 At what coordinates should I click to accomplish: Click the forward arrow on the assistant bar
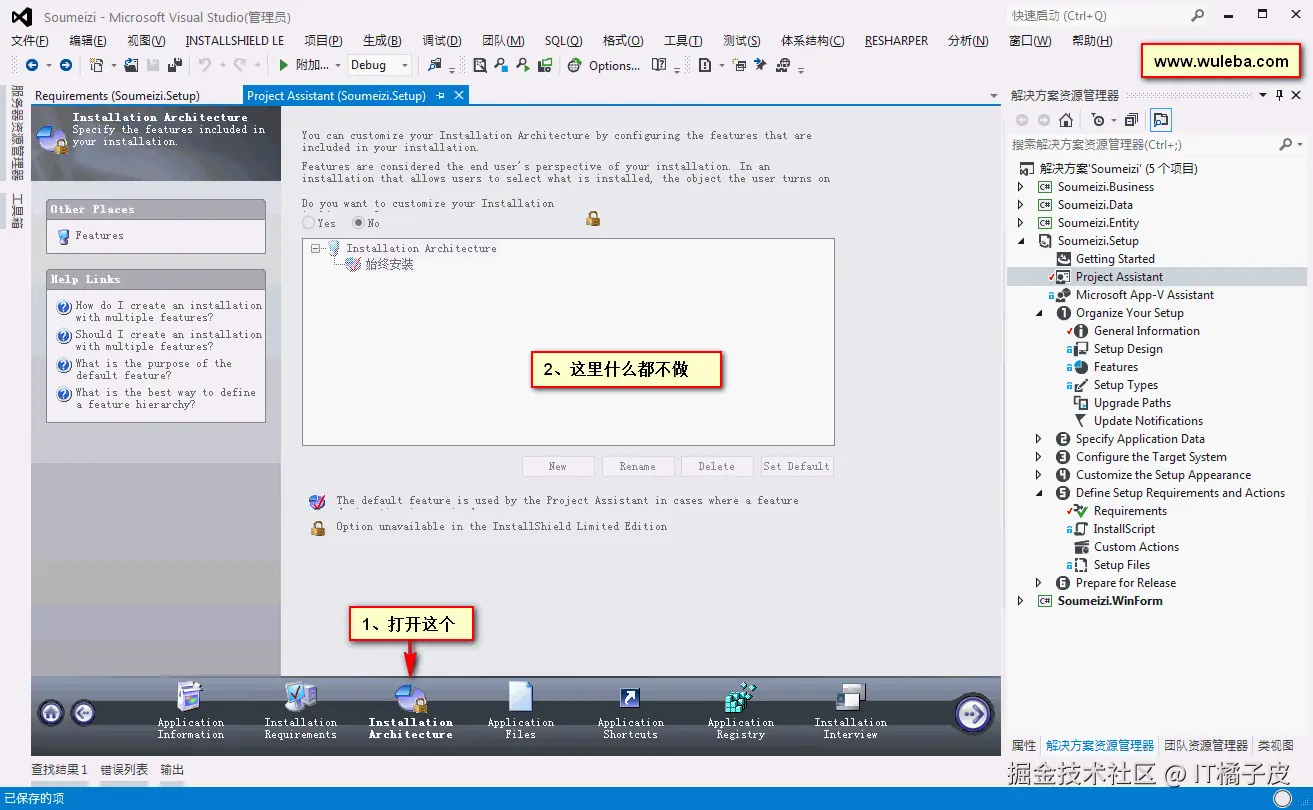(971, 713)
